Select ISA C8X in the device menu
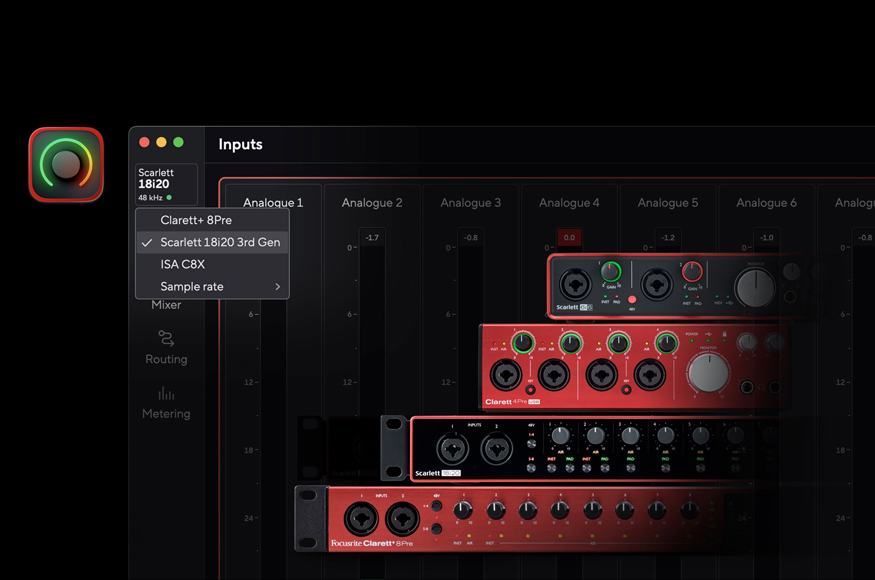Image resolution: width=875 pixels, height=580 pixels. 212,264
